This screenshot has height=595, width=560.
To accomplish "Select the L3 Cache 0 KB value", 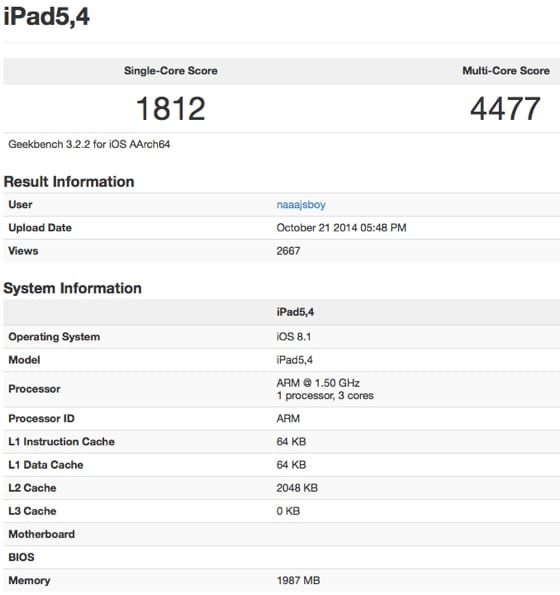I will point(288,511).
